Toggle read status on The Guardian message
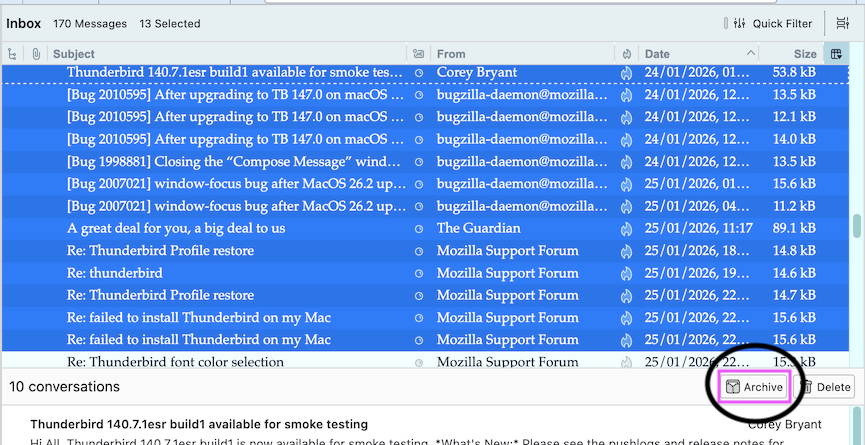865x445 pixels. pos(418,228)
